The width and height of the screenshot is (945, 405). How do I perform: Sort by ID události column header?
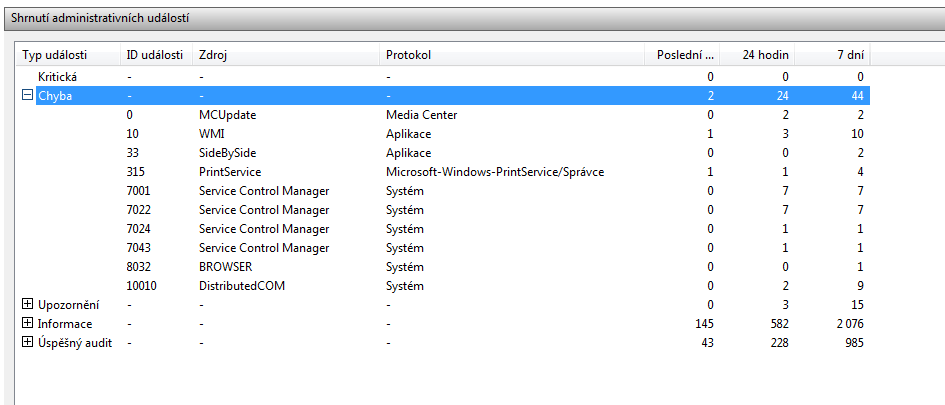pos(155,54)
